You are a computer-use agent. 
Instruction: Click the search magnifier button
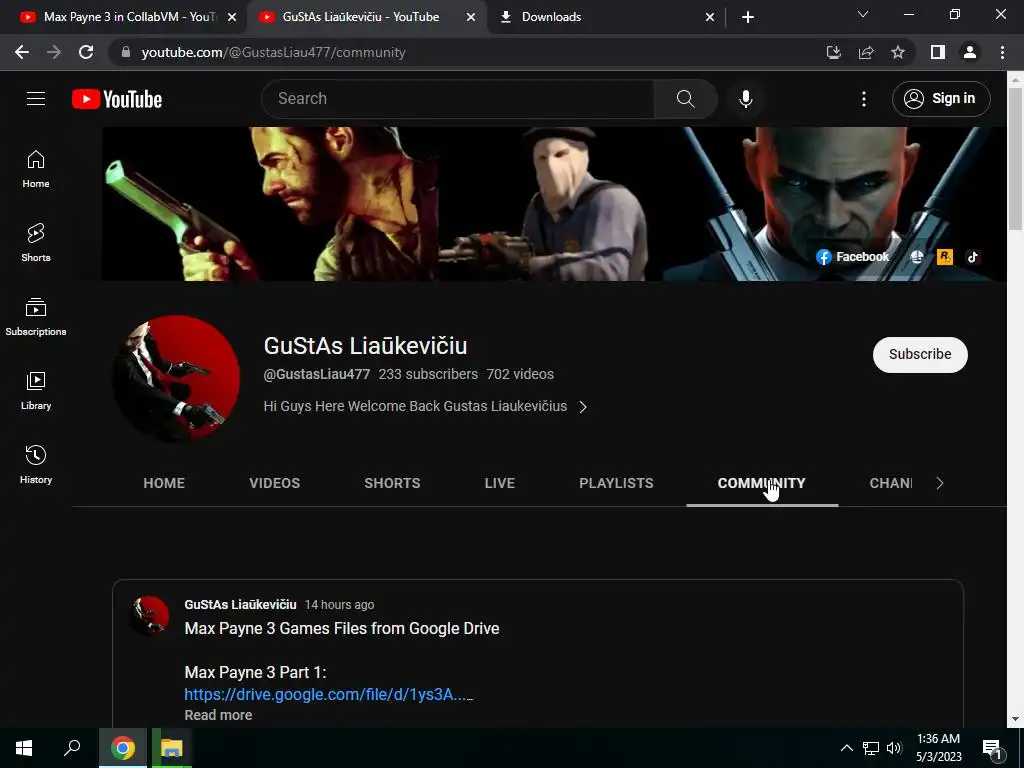tap(686, 99)
